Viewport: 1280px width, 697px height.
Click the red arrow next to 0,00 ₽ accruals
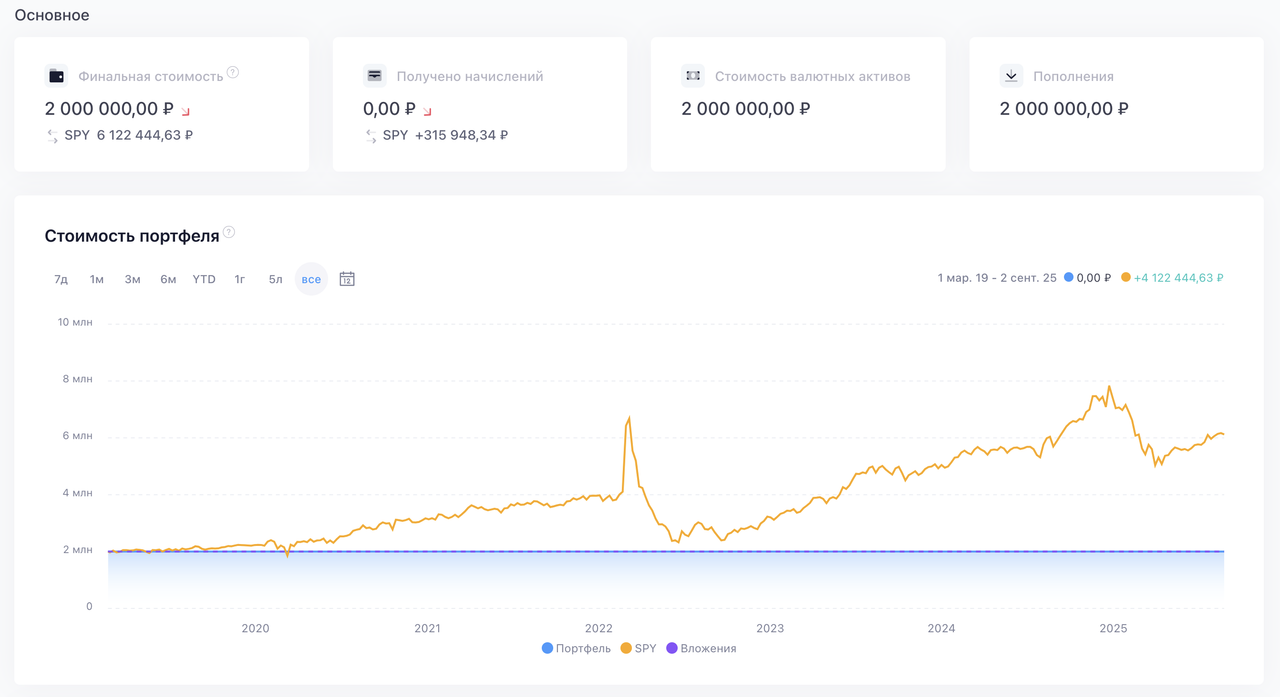[428, 111]
